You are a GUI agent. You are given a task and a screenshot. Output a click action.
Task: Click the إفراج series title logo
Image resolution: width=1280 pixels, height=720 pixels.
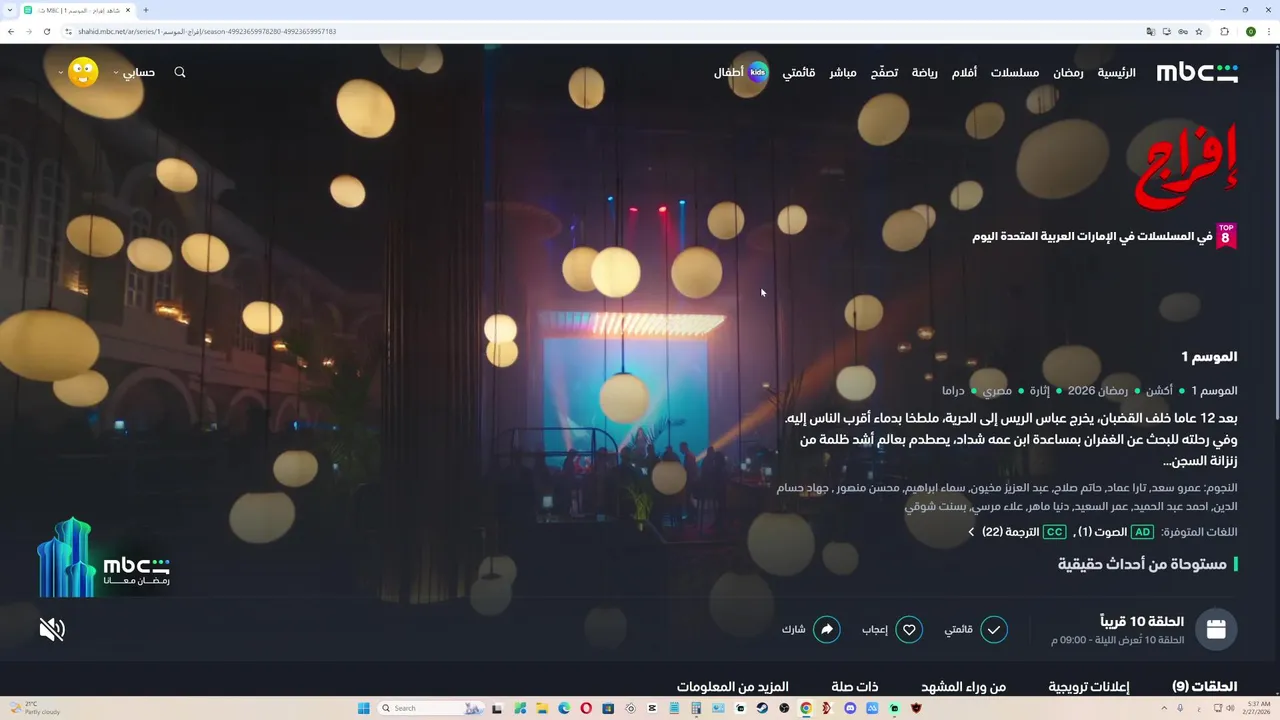tap(1186, 167)
